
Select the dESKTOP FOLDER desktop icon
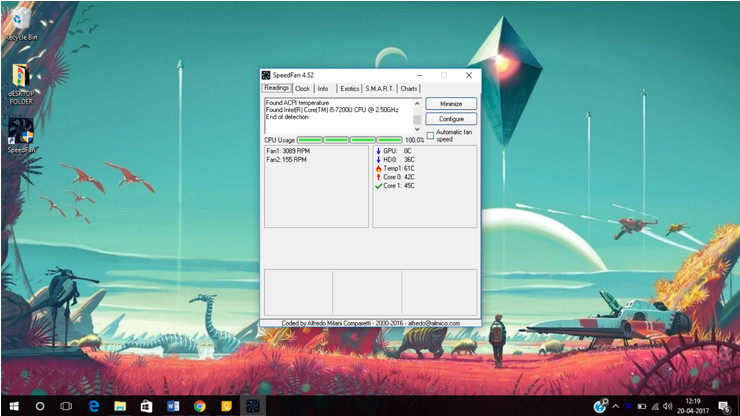(21, 85)
